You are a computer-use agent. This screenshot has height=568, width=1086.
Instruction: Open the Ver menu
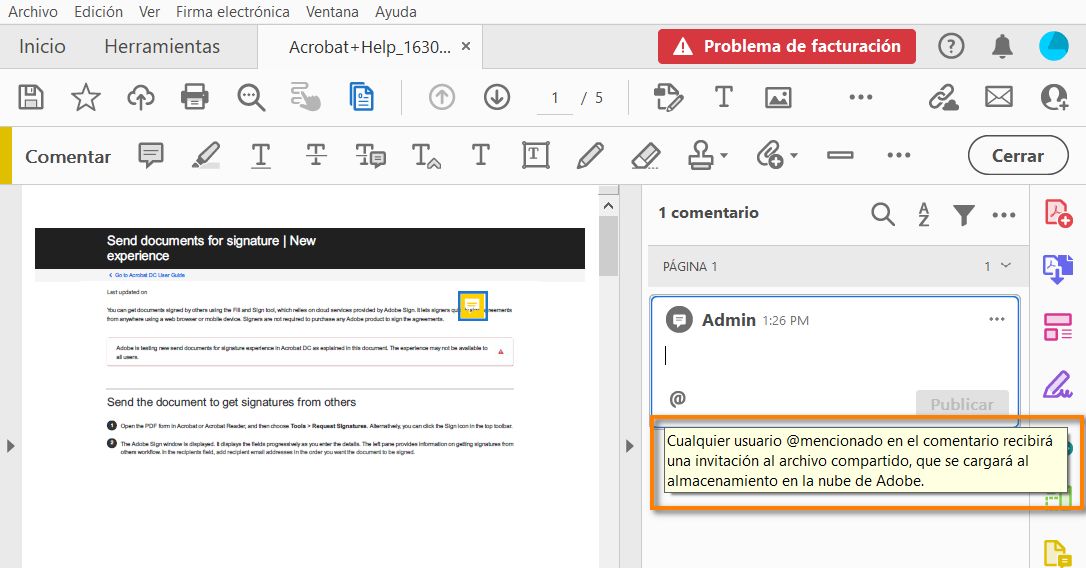149,12
